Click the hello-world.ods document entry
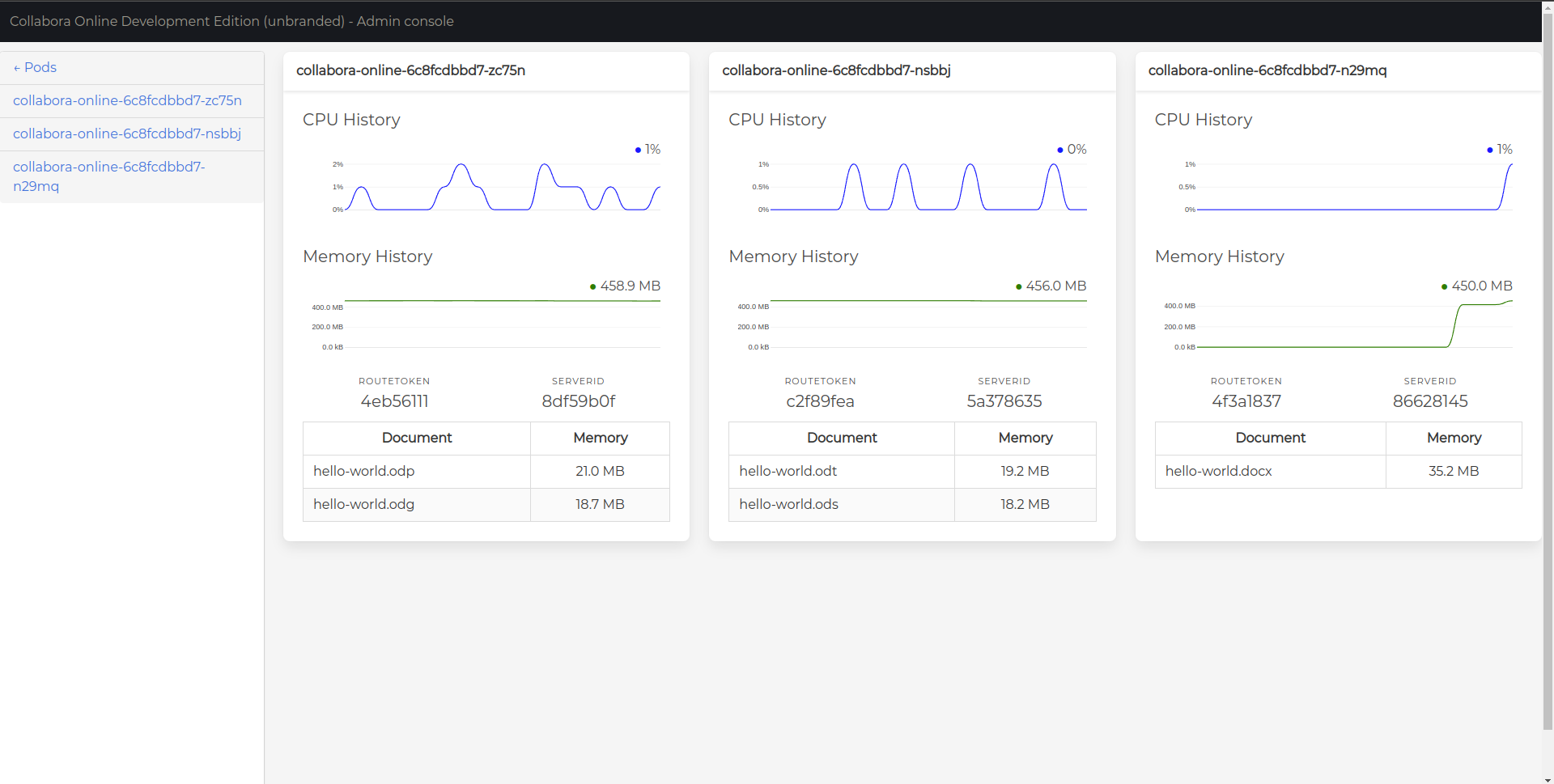The height and width of the screenshot is (784, 1554). 788,505
